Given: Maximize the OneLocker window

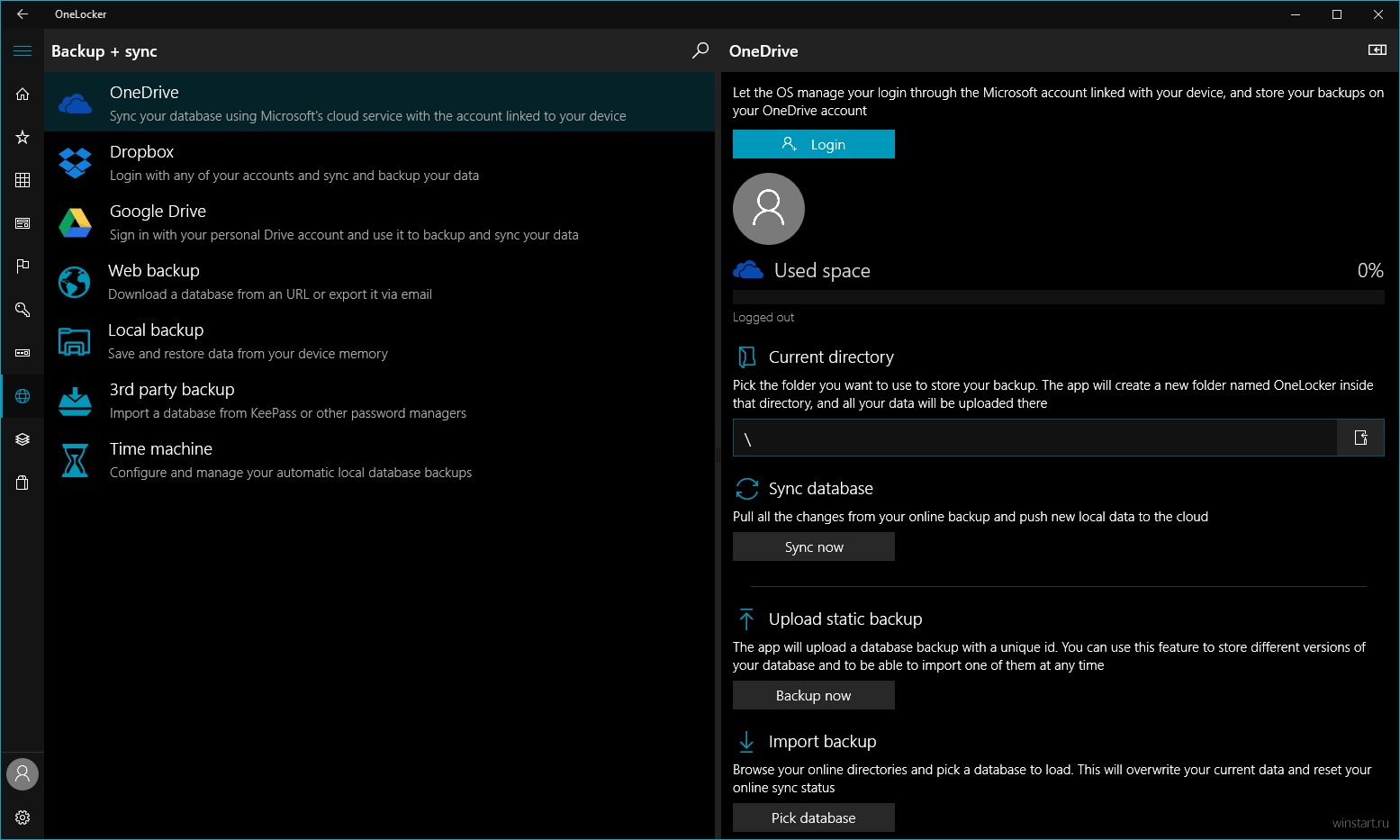Looking at the screenshot, I should click(x=1337, y=14).
